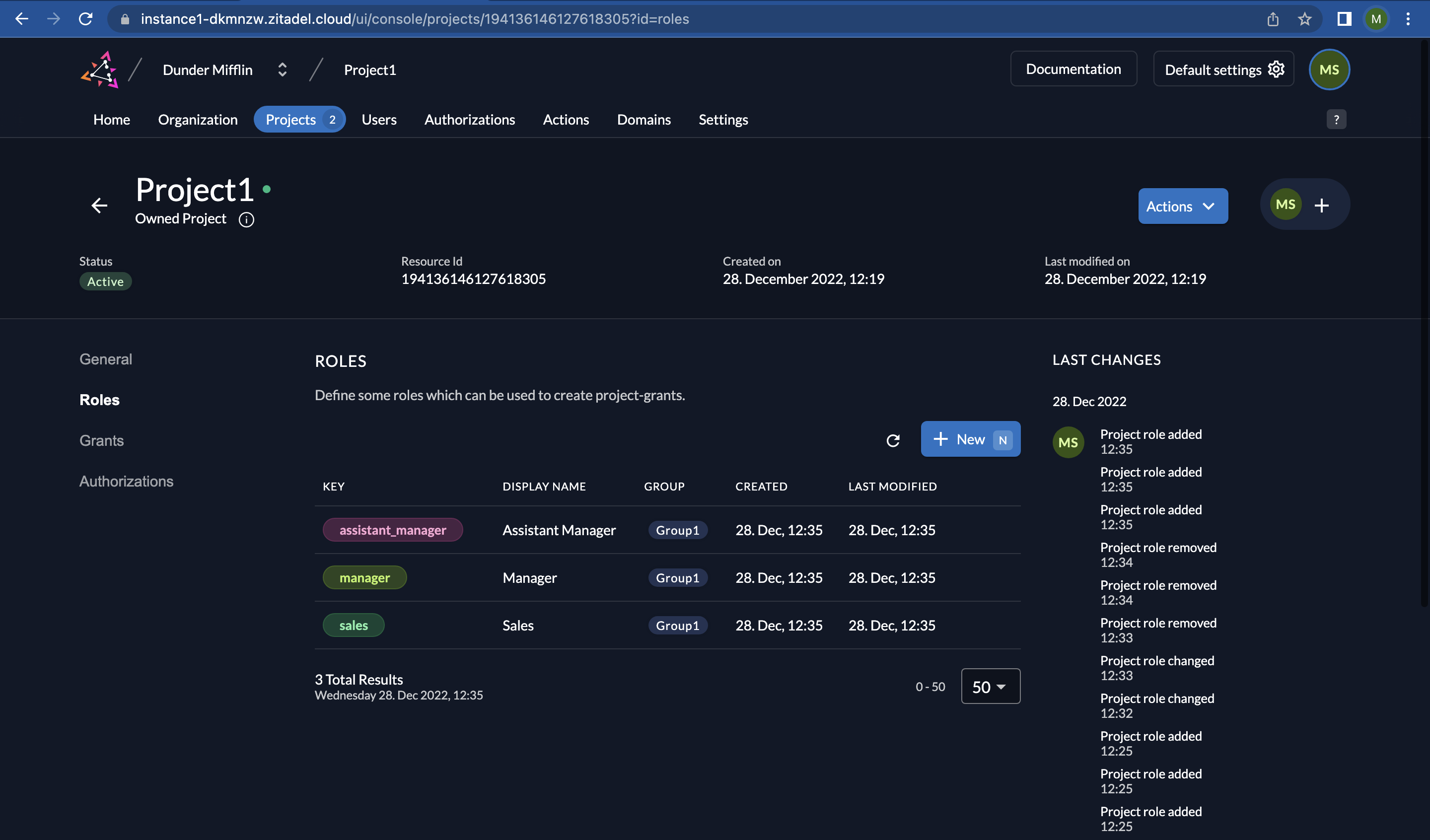Open the blue Actions dropdown
The height and width of the screenshot is (840, 1430).
tap(1183, 206)
